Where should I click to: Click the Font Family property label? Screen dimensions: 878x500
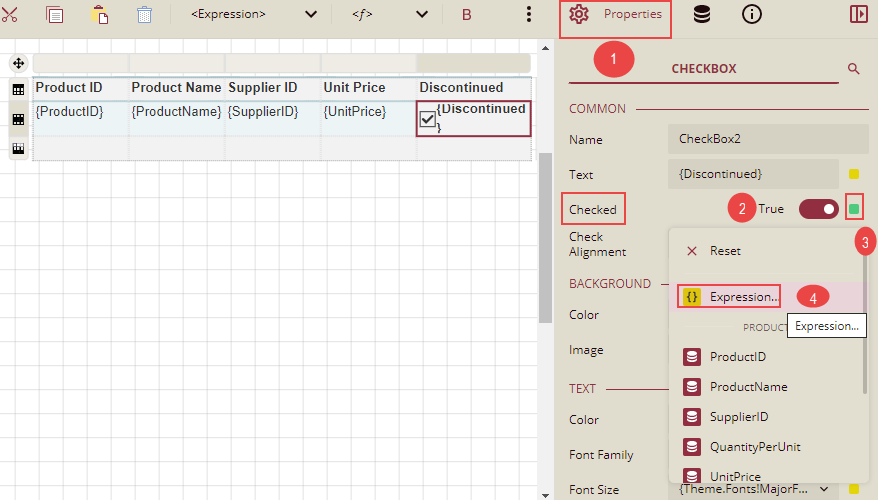pos(601,455)
